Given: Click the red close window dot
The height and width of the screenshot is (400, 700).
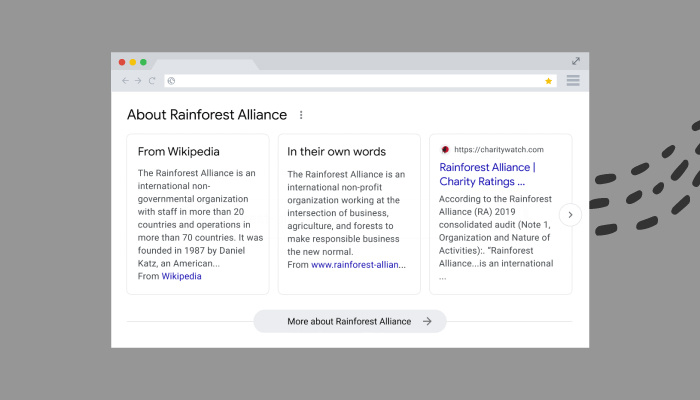Looking at the screenshot, I should (x=122, y=62).
